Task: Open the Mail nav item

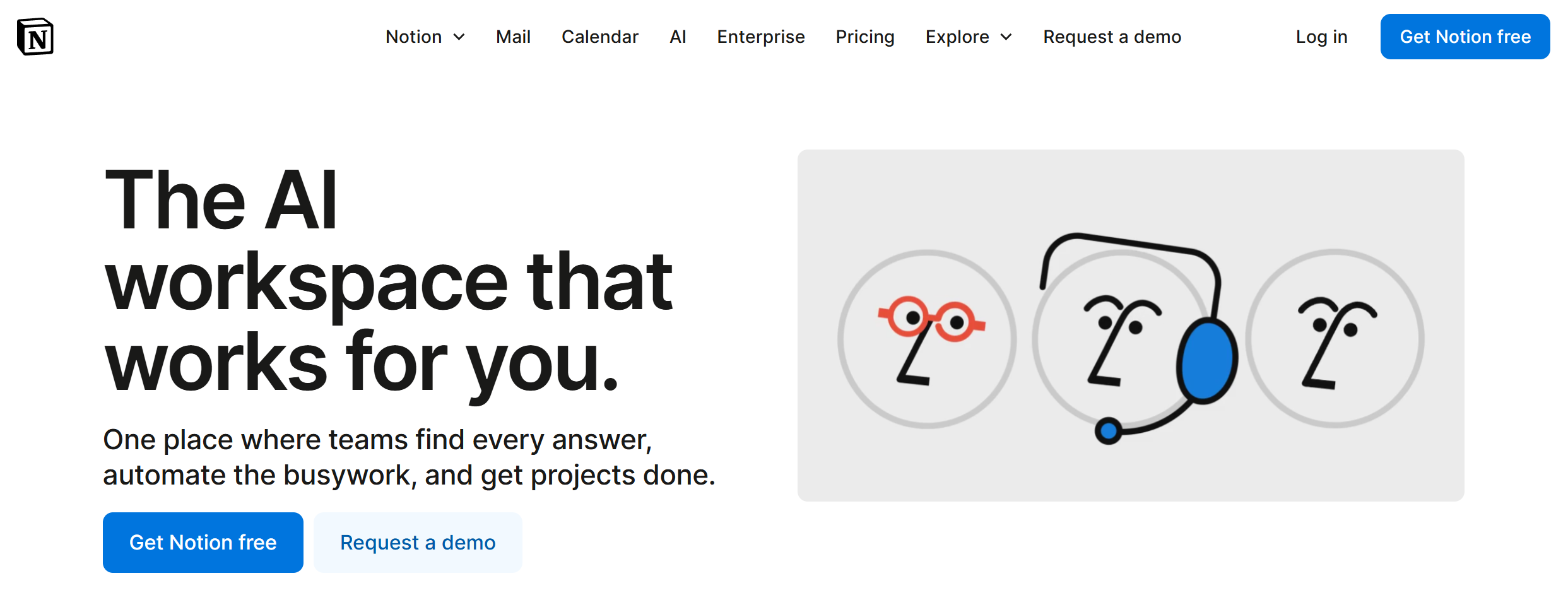Action: [x=513, y=37]
